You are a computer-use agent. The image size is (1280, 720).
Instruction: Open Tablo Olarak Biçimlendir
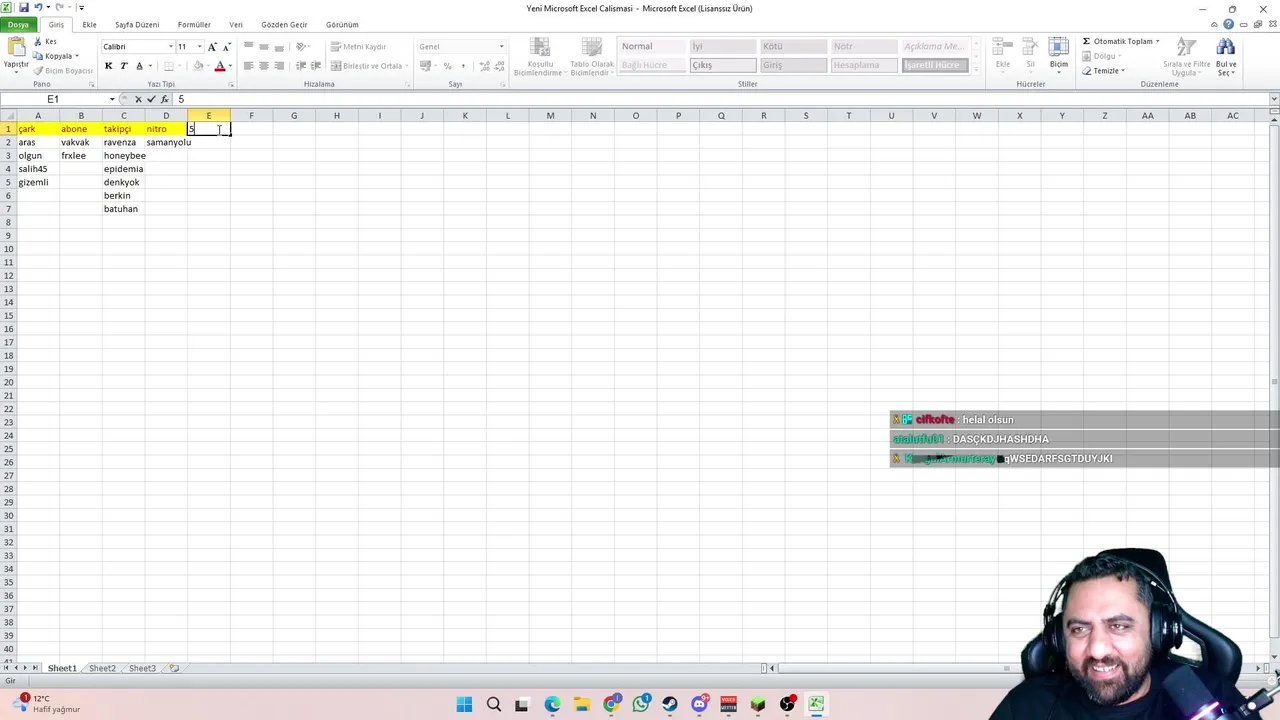pyautogui.click(x=592, y=57)
